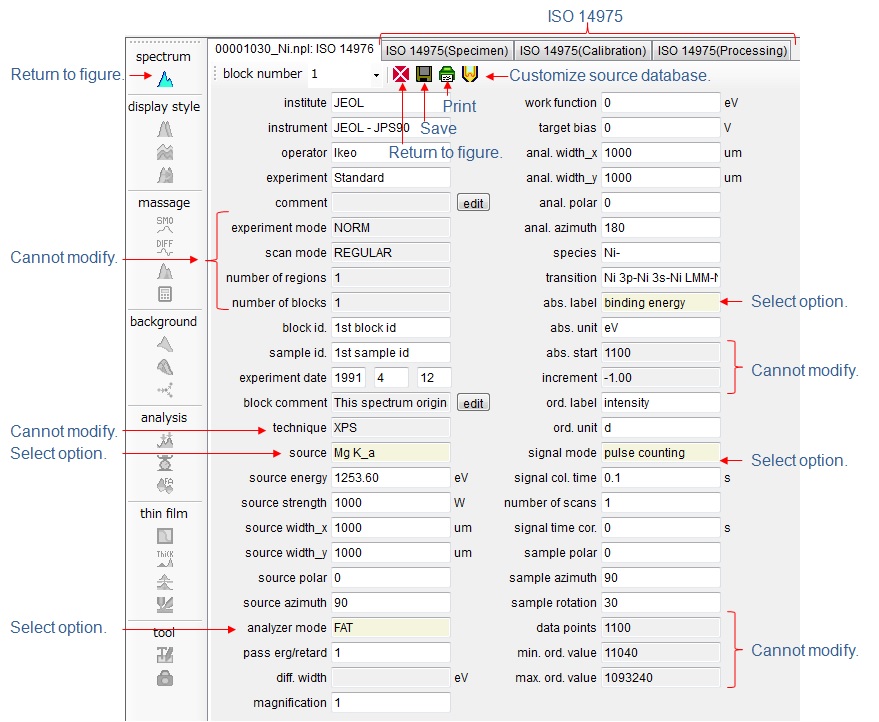Switch to the ISO 14975(Calibration) tab
879x722 pixels.
583,50
